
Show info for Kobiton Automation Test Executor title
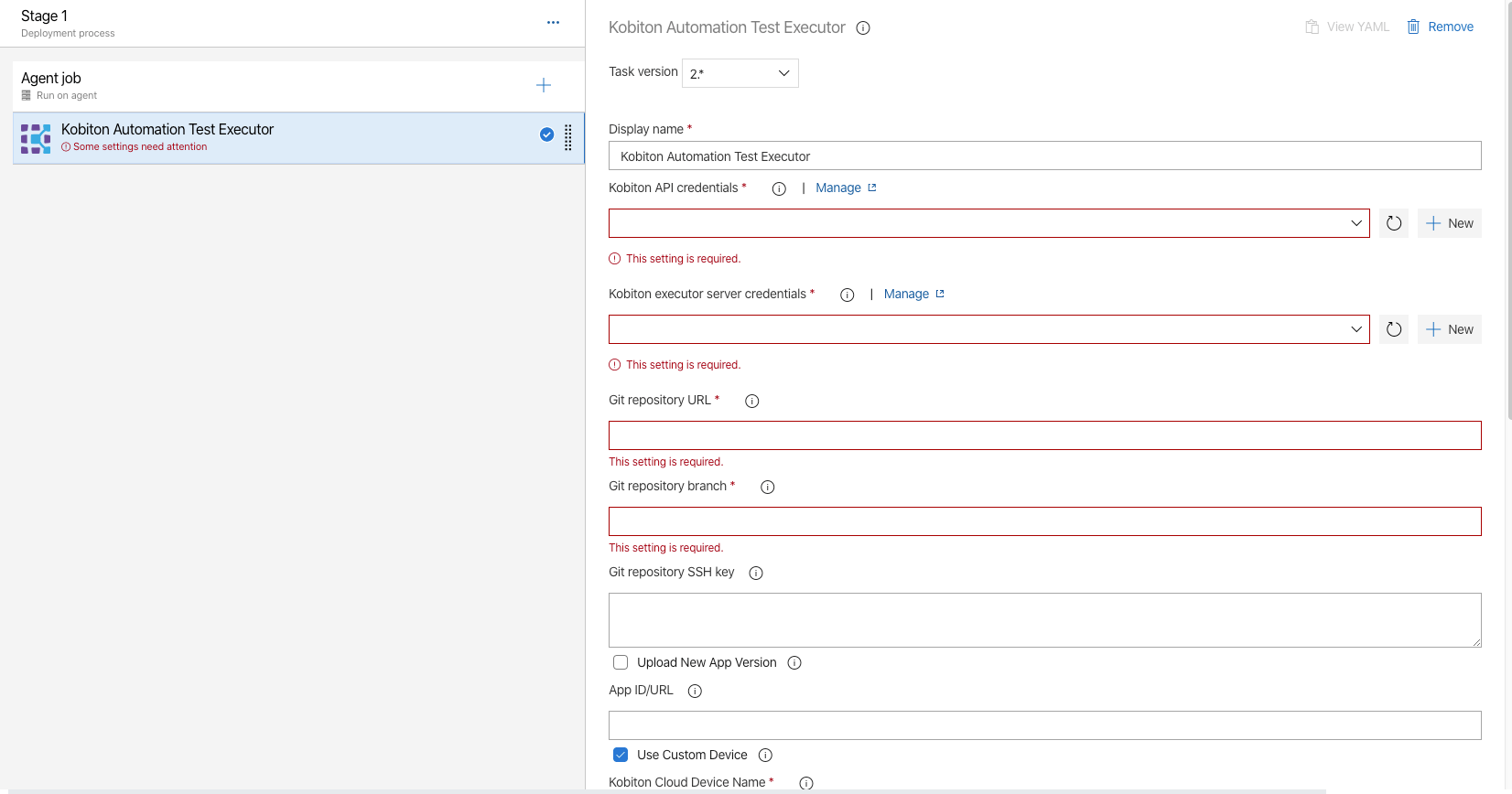863,28
